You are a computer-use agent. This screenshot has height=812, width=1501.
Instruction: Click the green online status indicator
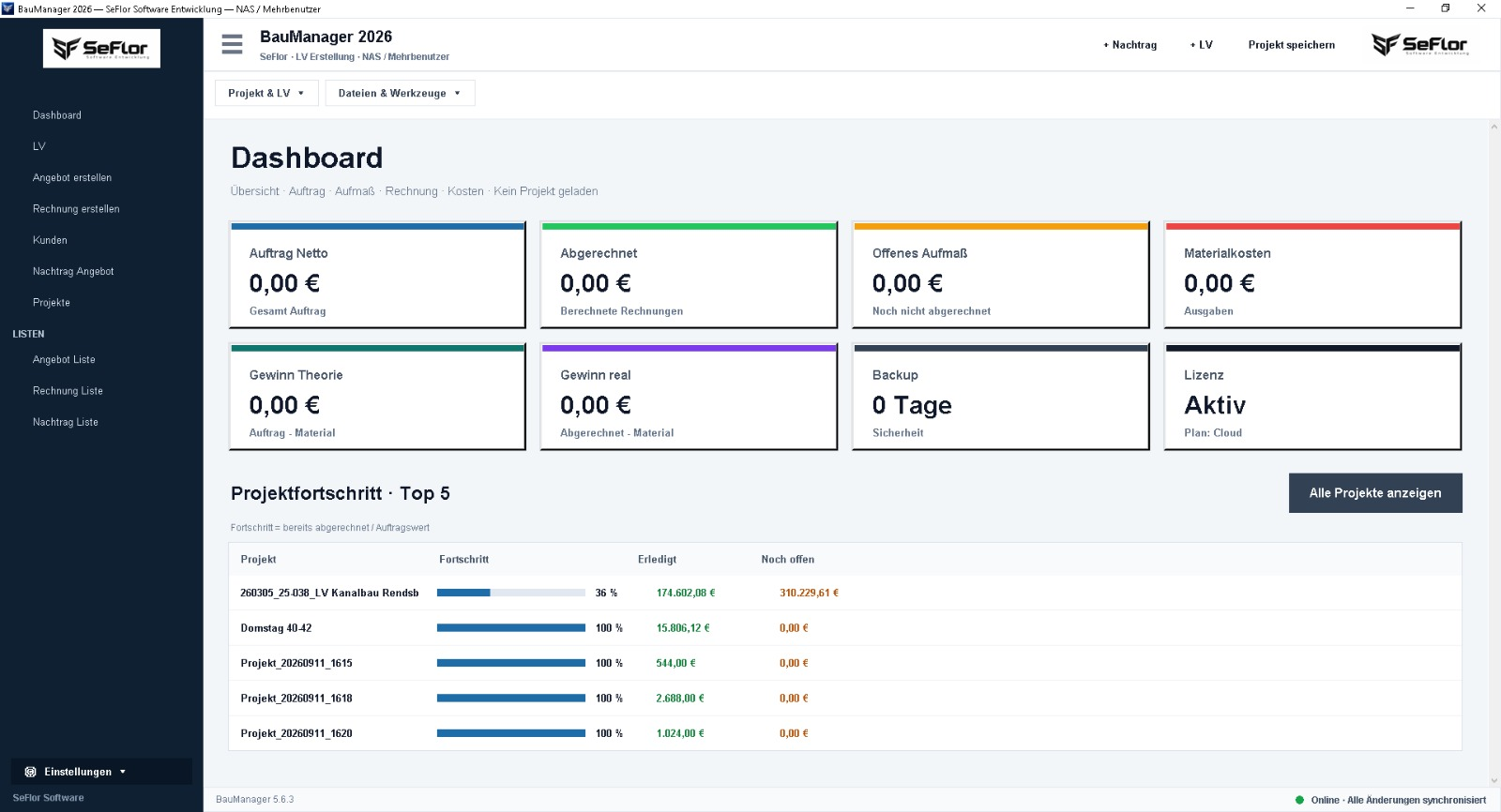[x=1299, y=800]
